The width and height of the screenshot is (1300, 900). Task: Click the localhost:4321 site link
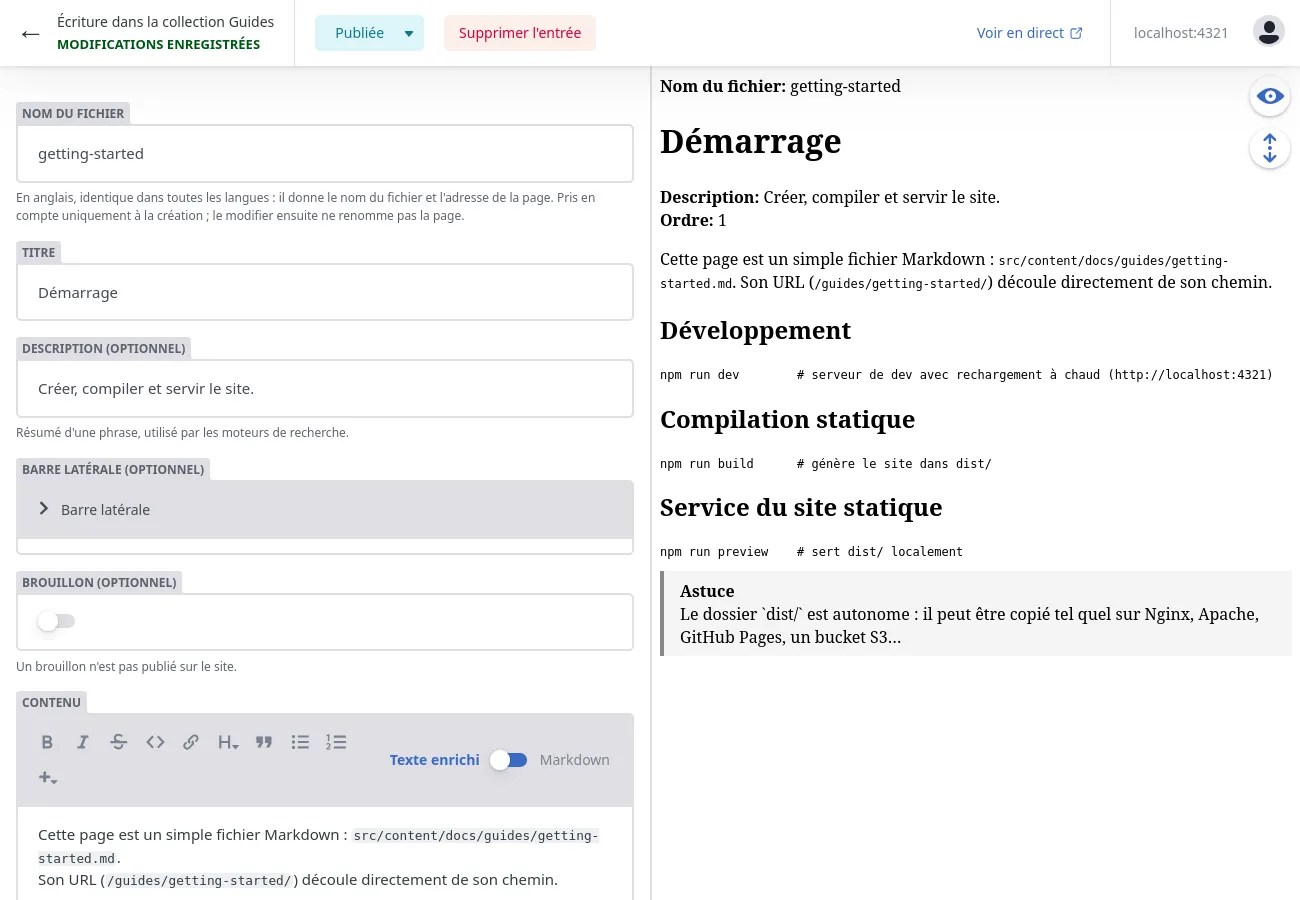tap(1181, 33)
